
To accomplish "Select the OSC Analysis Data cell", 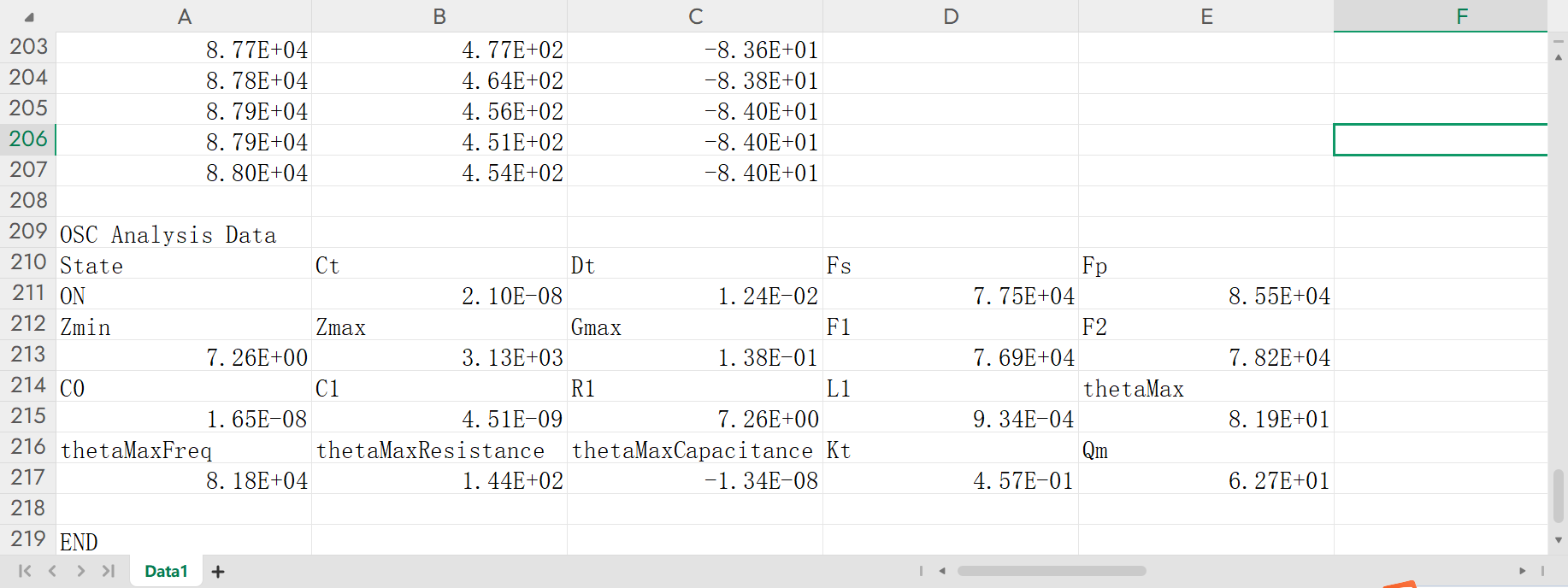I will pyautogui.click(x=168, y=235).
